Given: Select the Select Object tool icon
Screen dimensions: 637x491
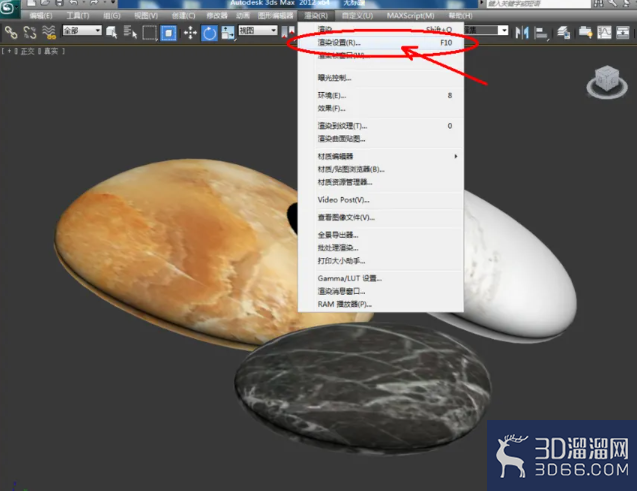Looking at the screenshot, I should coord(112,32).
